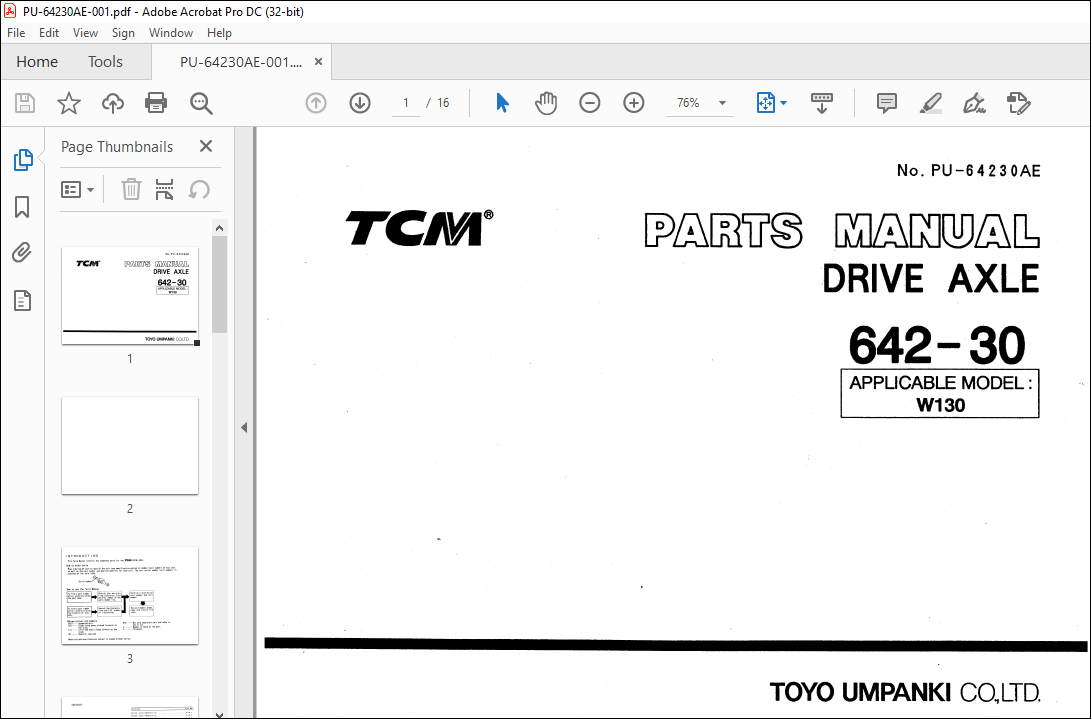Image resolution: width=1091 pixels, height=719 pixels.
Task: Show the Page Thumbnails sidebar icon
Action: pos(22,160)
